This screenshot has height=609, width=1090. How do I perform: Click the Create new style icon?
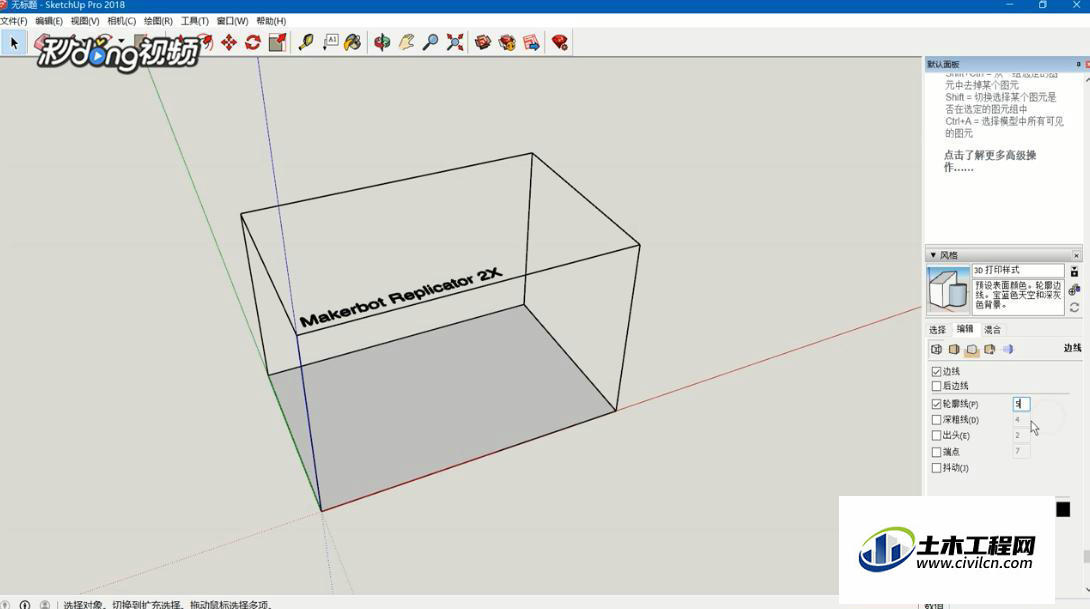coord(1075,289)
